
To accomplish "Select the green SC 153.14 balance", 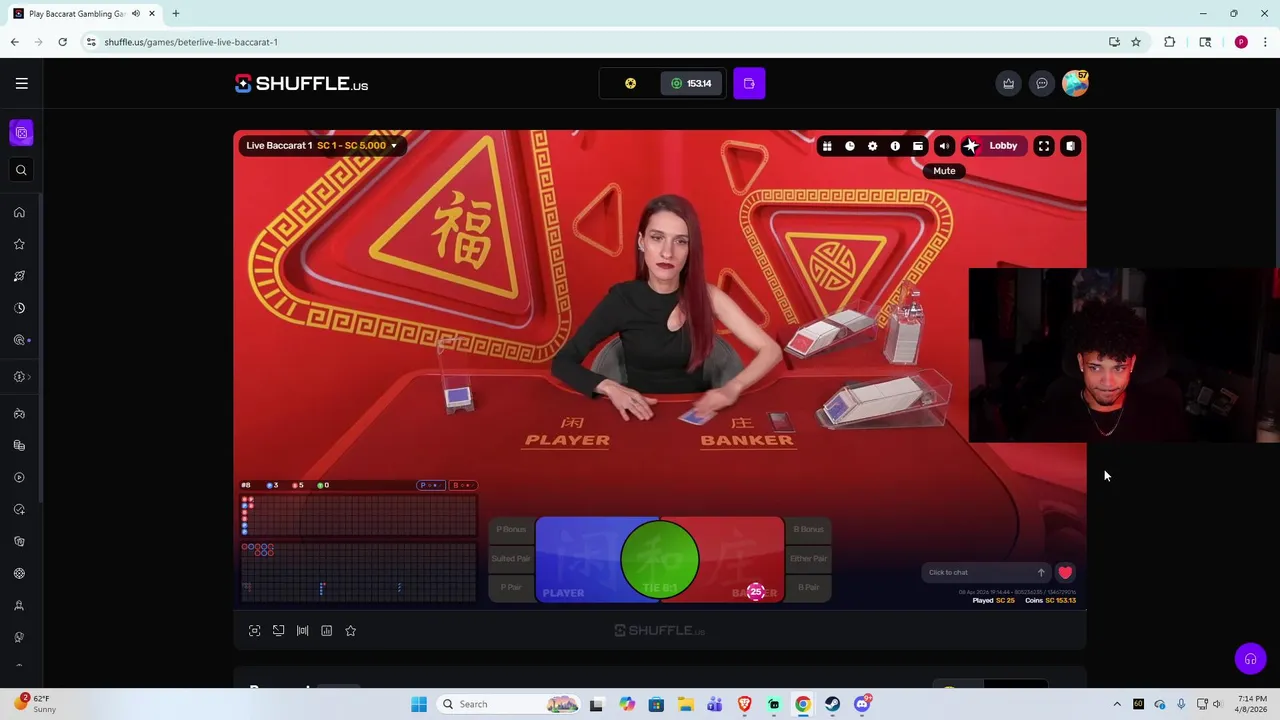I will (x=691, y=84).
